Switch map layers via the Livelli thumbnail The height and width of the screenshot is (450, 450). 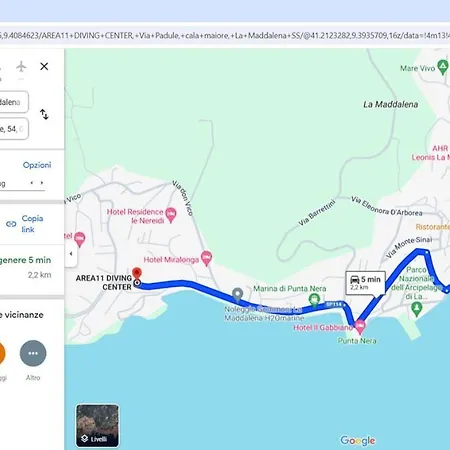point(97,426)
